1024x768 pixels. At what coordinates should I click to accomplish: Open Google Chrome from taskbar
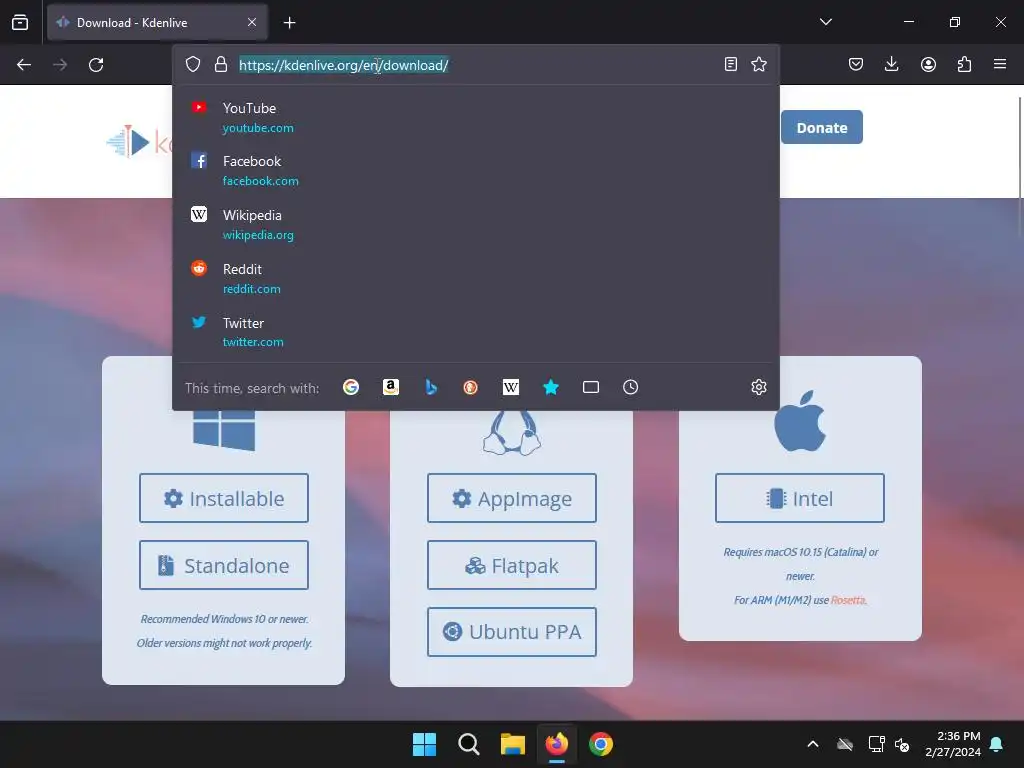[x=601, y=744]
